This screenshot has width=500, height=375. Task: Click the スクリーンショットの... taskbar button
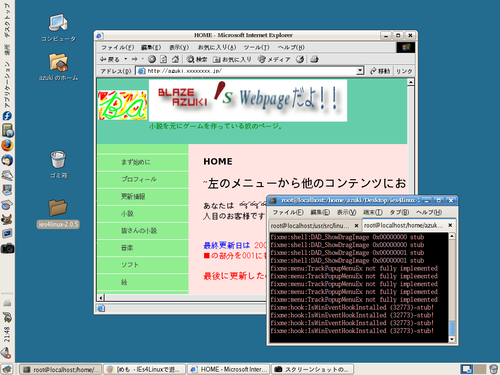click(x=312, y=369)
